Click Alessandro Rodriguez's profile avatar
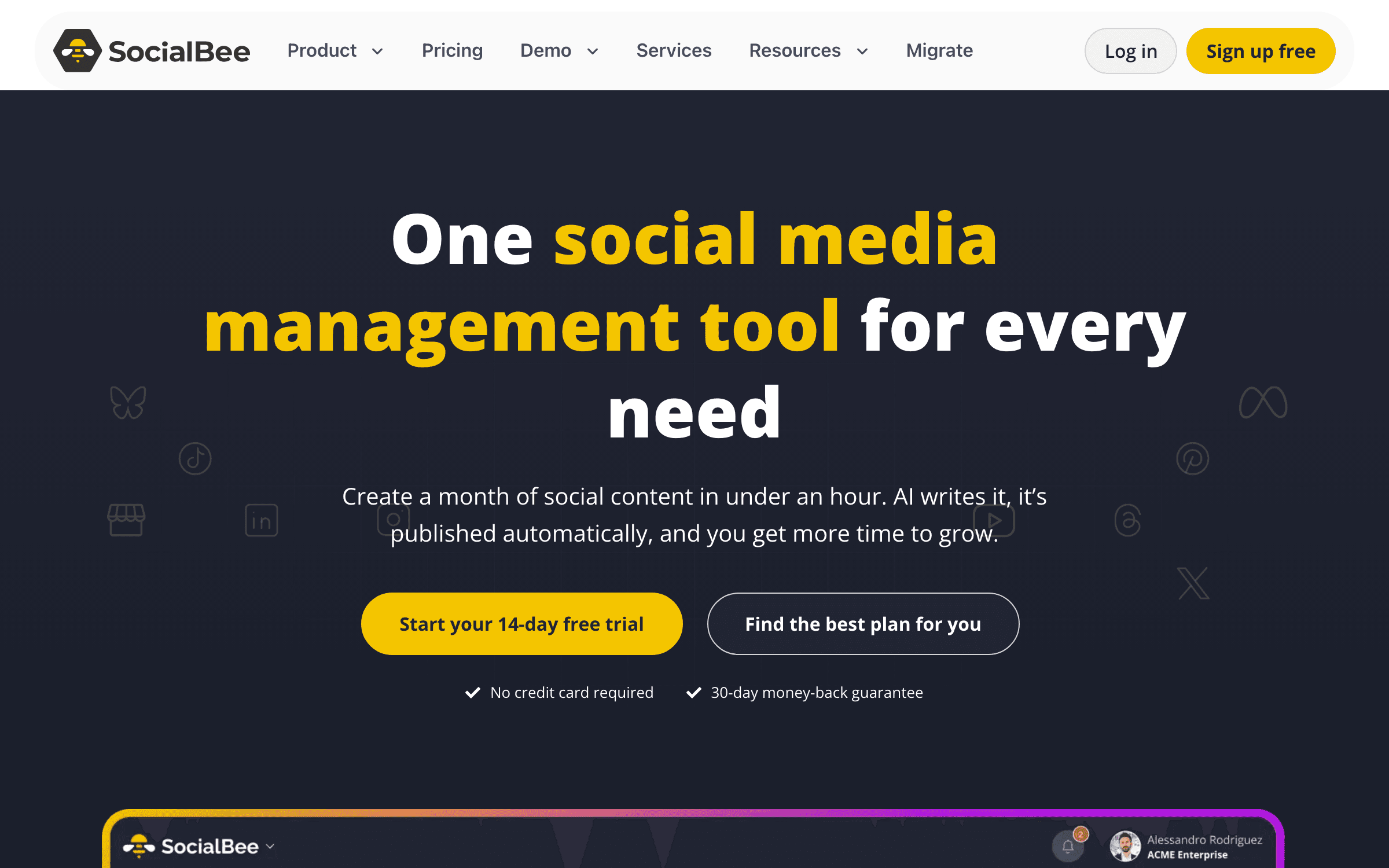 tap(1125, 847)
